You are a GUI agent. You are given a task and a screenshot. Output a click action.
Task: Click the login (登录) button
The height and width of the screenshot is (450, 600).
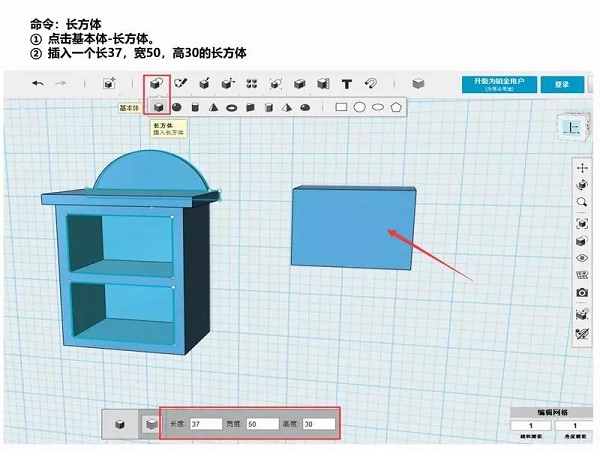click(x=562, y=84)
